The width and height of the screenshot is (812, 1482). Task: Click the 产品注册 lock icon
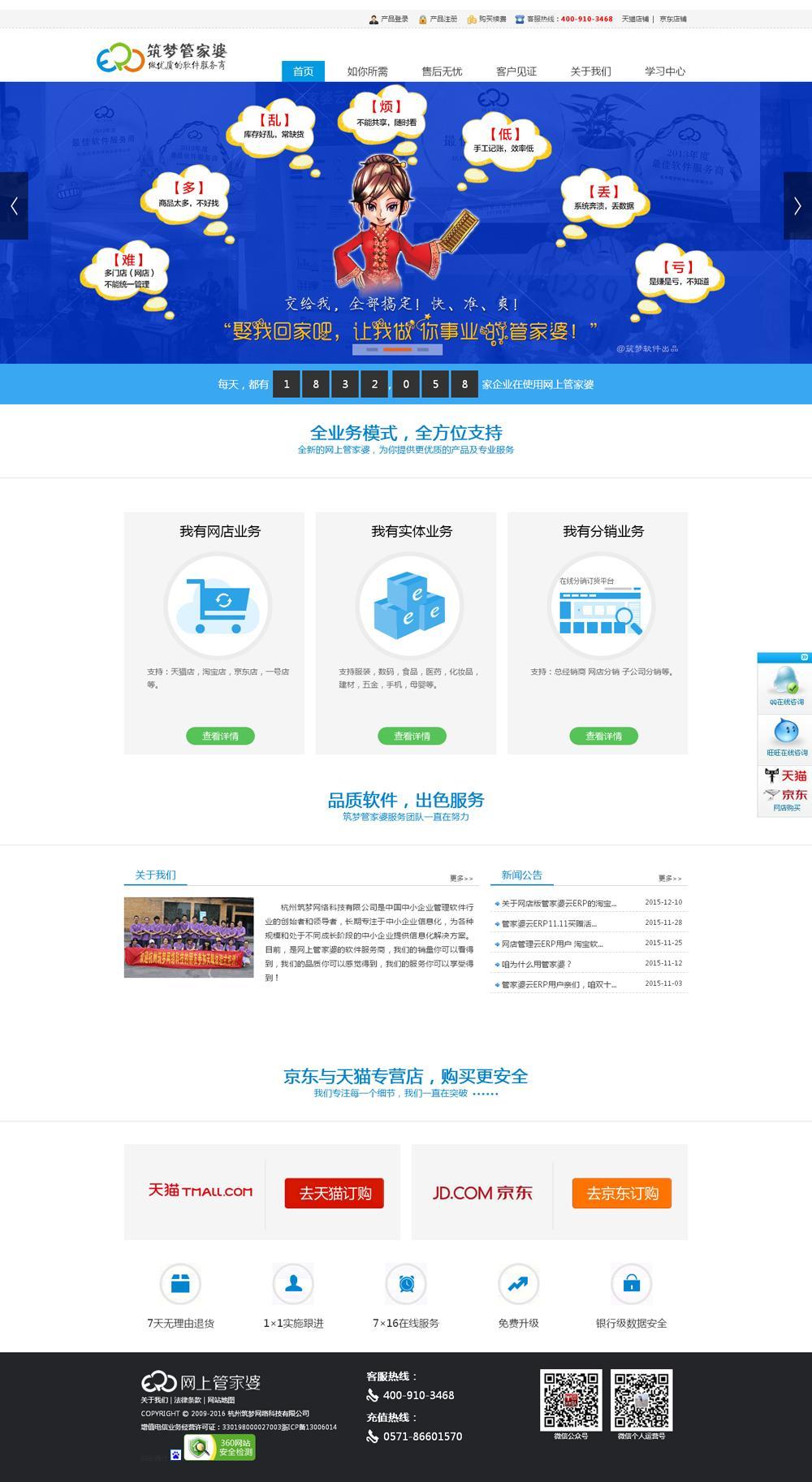[x=423, y=19]
